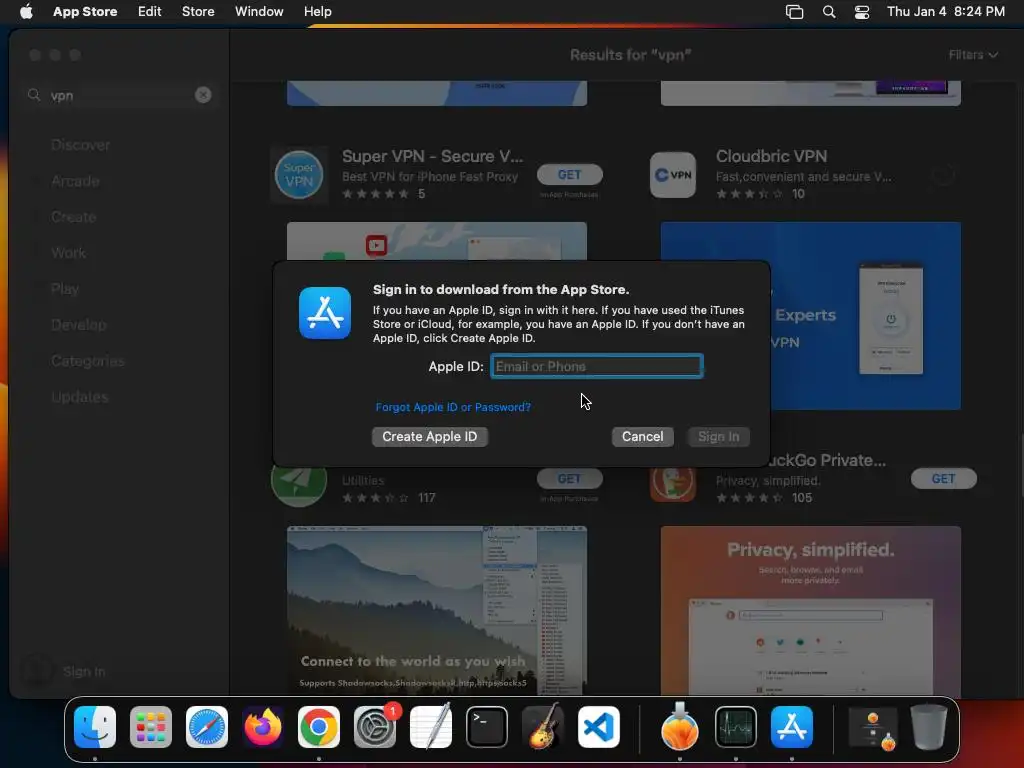Open Terminal from the Dock
The width and height of the screenshot is (1024, 768).
[487, 727]
